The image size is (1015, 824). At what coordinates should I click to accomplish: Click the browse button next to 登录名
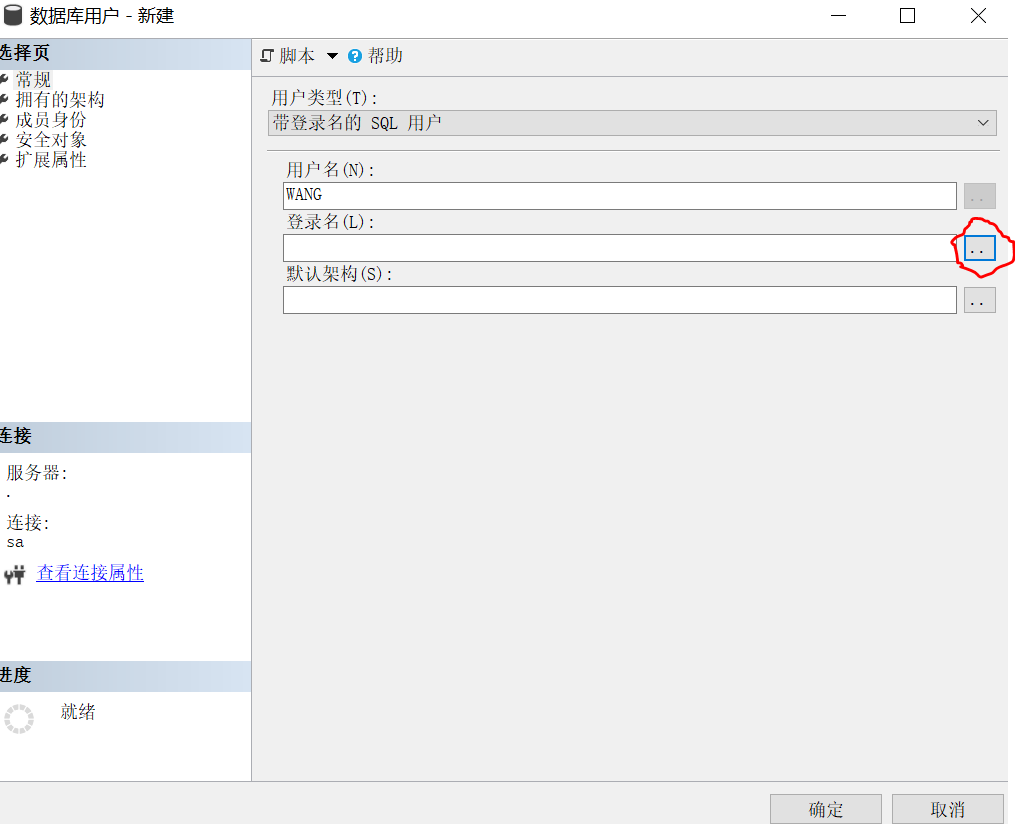[x=979, y=247]
